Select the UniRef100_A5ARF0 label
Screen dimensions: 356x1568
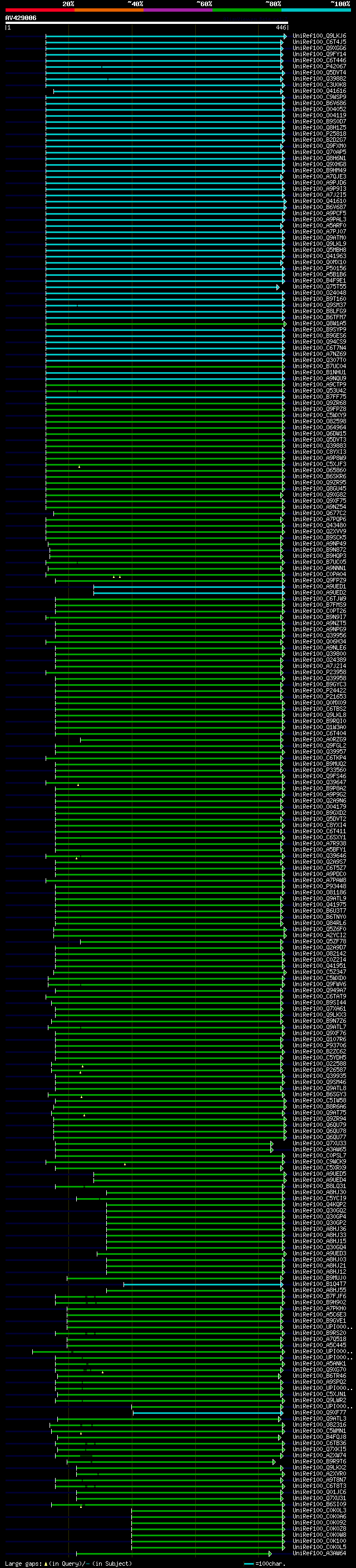[319, 226]
